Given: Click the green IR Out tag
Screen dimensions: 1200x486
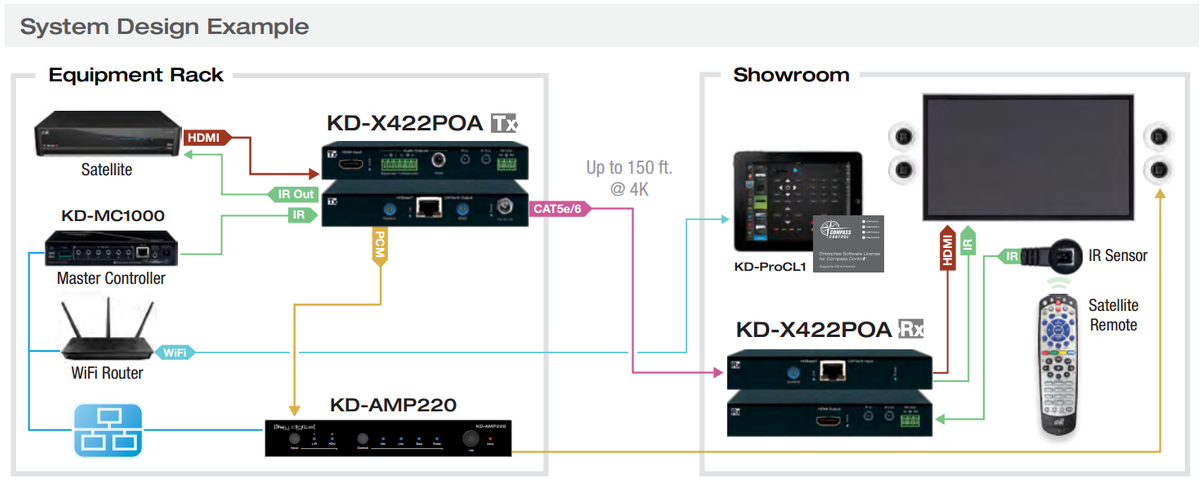Looking at the screenshot, I should [x=291, y=194].
